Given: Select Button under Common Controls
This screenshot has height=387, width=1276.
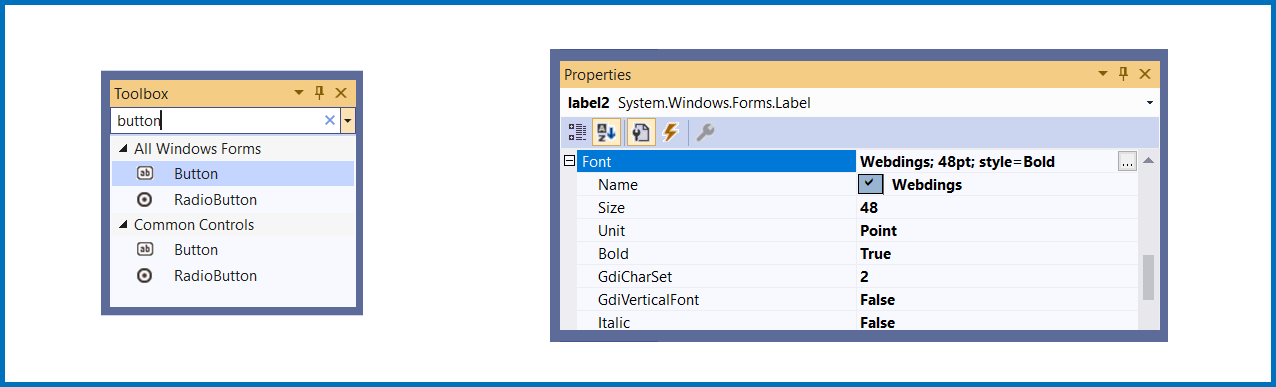Looking at the screenshot, I should point(232,250).
